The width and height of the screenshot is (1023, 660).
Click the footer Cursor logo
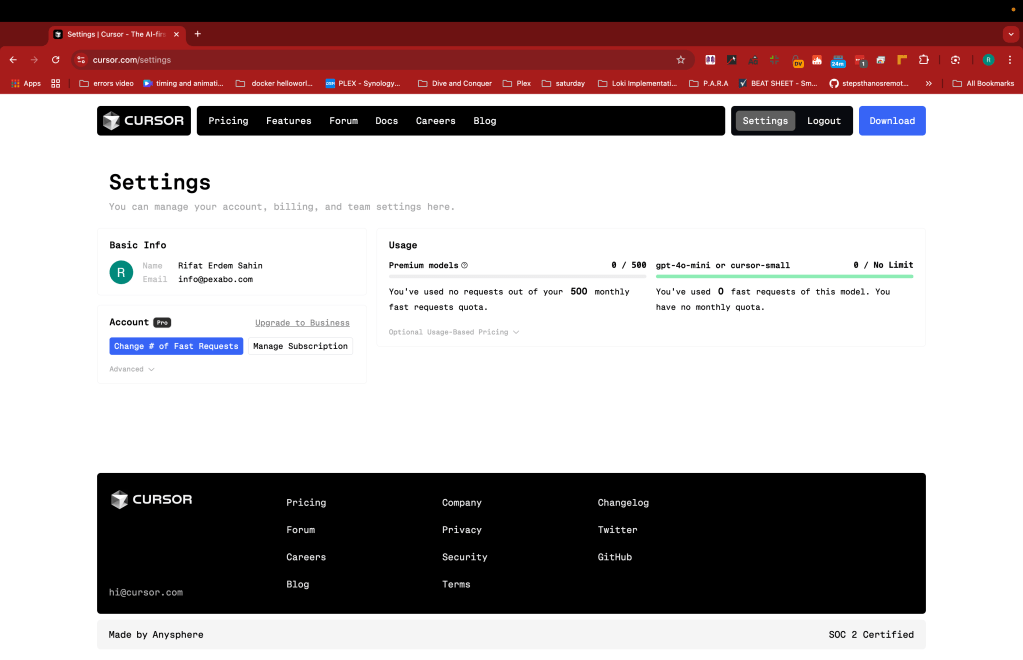151,500
